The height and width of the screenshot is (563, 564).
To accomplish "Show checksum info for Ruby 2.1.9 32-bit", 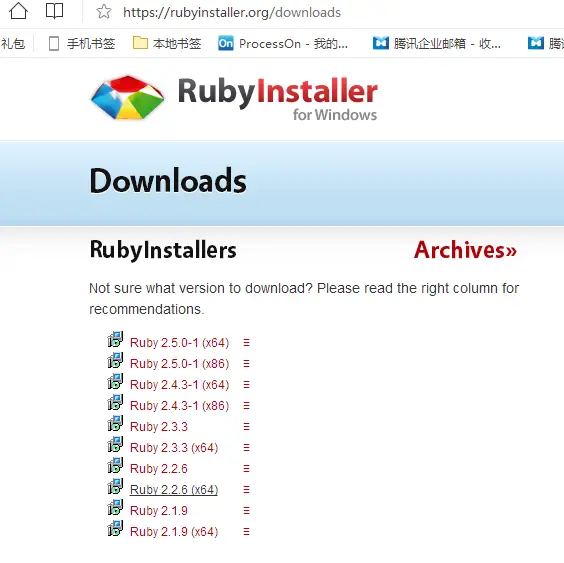I will [x=246, y=510].
